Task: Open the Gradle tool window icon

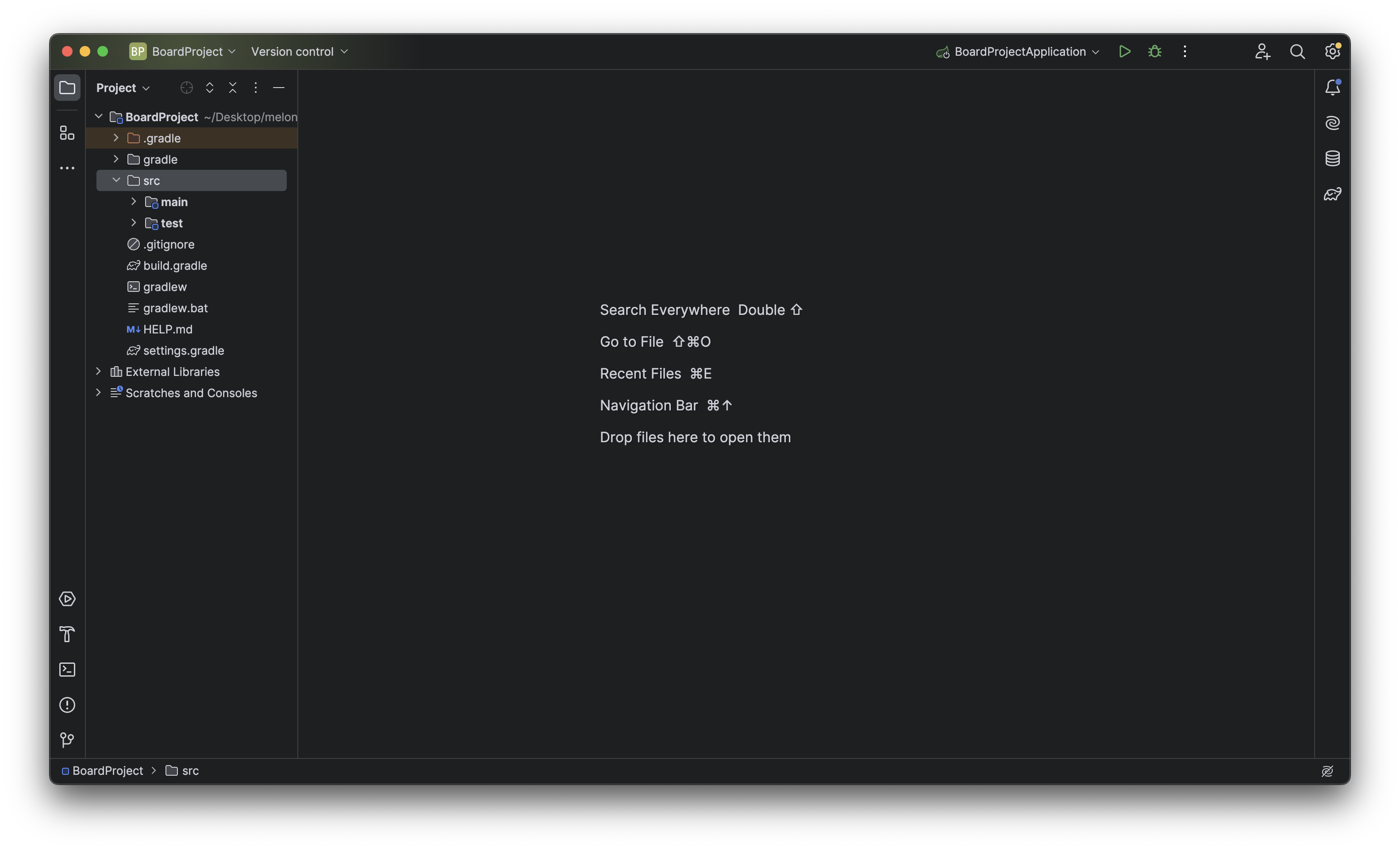Action: 1332,194
